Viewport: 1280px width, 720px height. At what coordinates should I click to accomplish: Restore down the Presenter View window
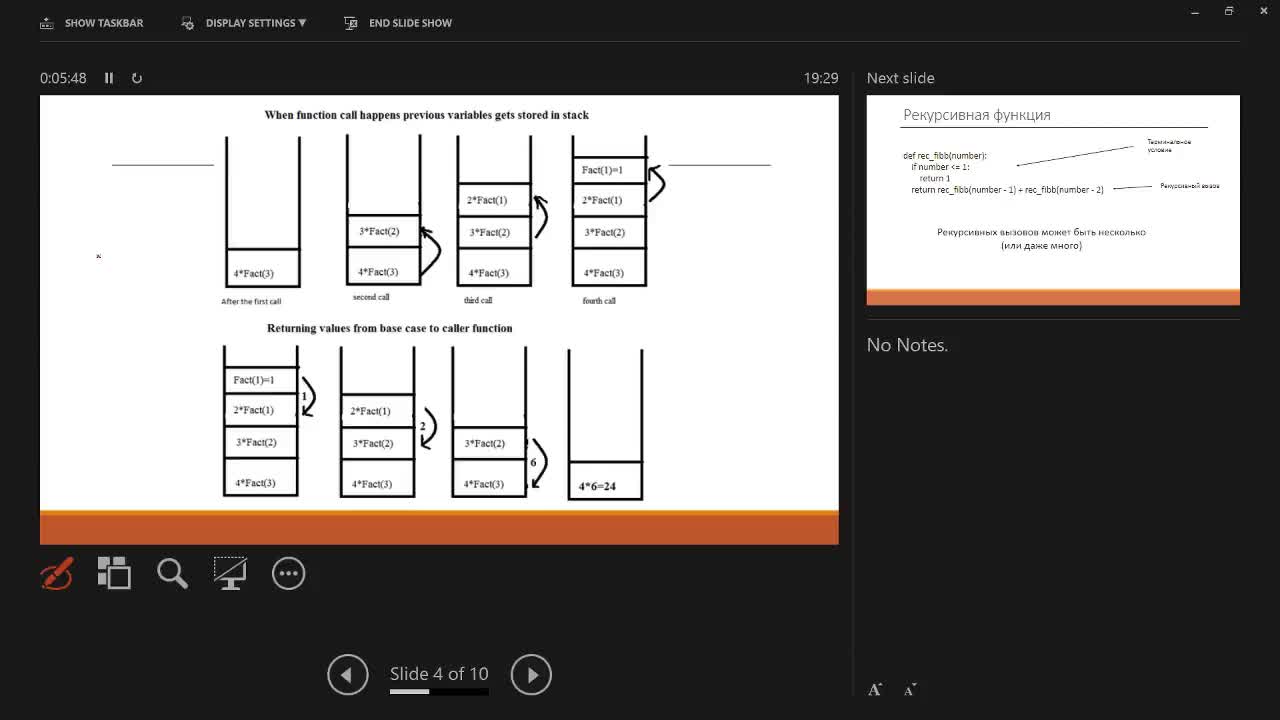coord(1229,11)
